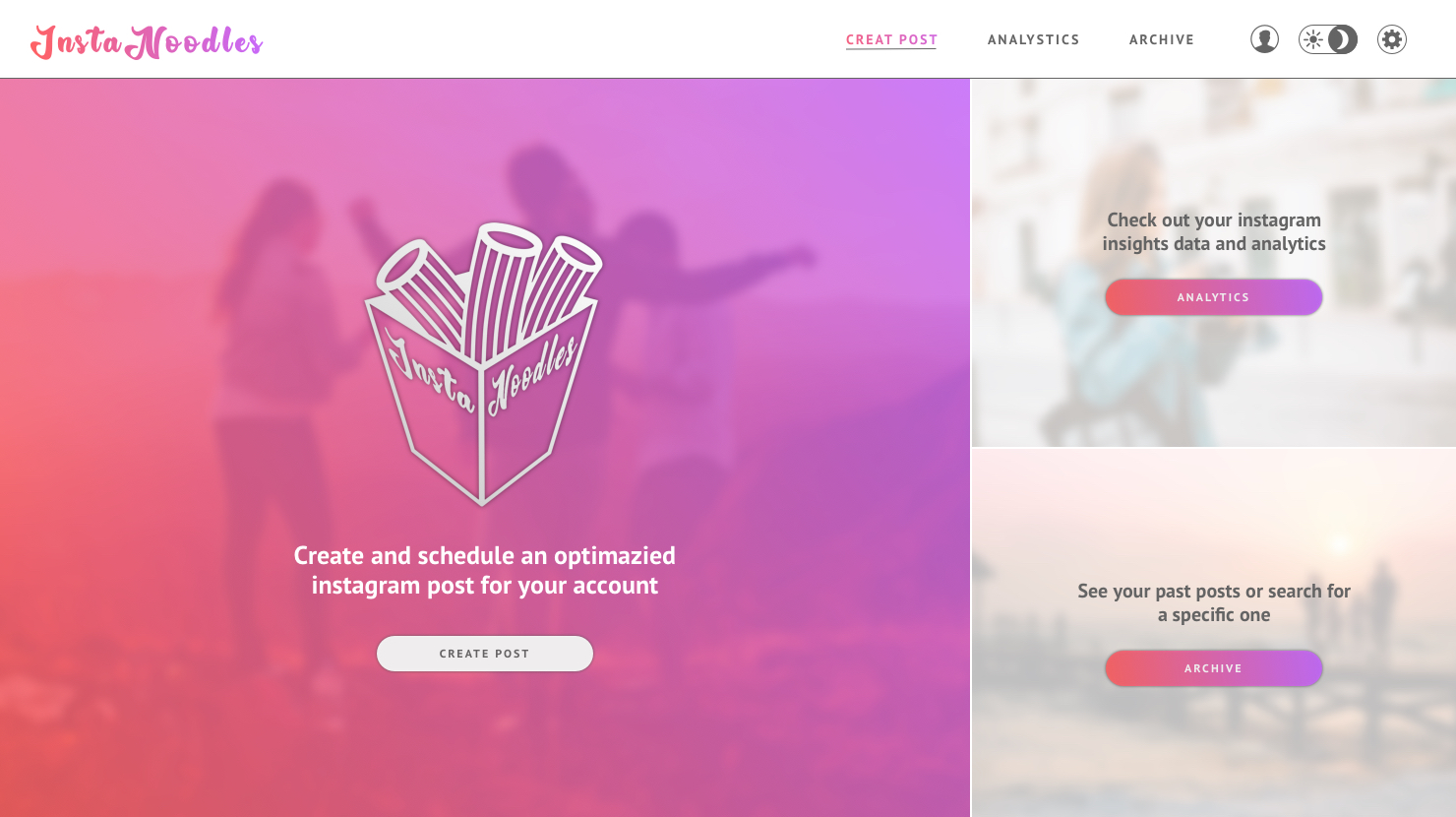Open the user profile icon
The width and height of the screenshot is (1456, 817).
(x=1264, y=39)
